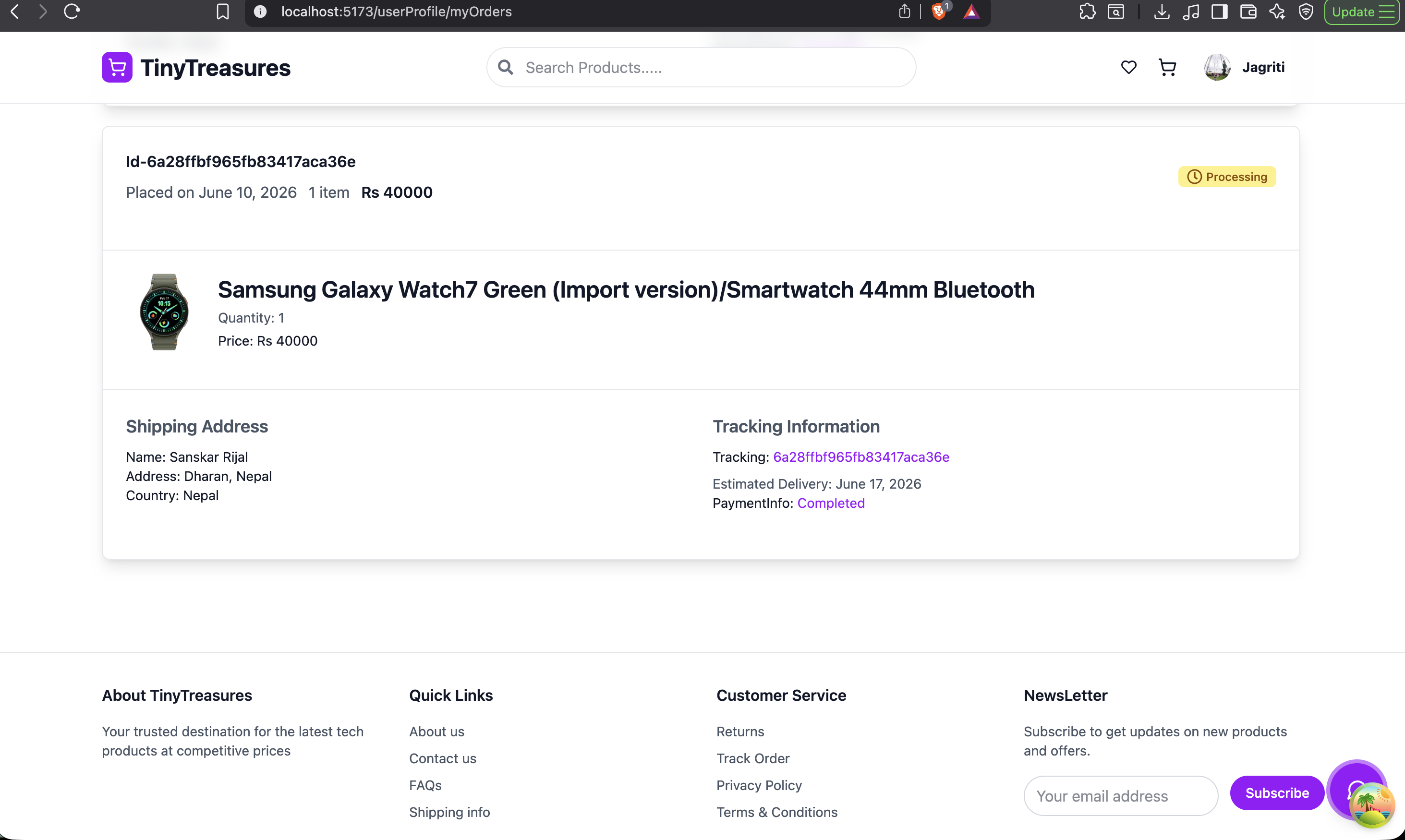Open the Terms & Conditions footer link
The width and height of the screenshot is (1405, 840).
click(x=777, y=812)
